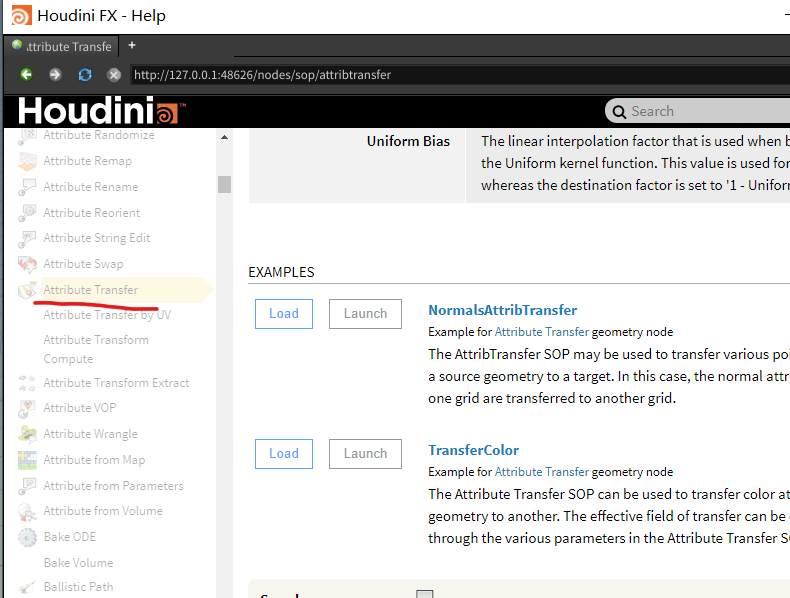Click the search magnifier icon
Screen dimensions: 790x598
click(619, 111)
